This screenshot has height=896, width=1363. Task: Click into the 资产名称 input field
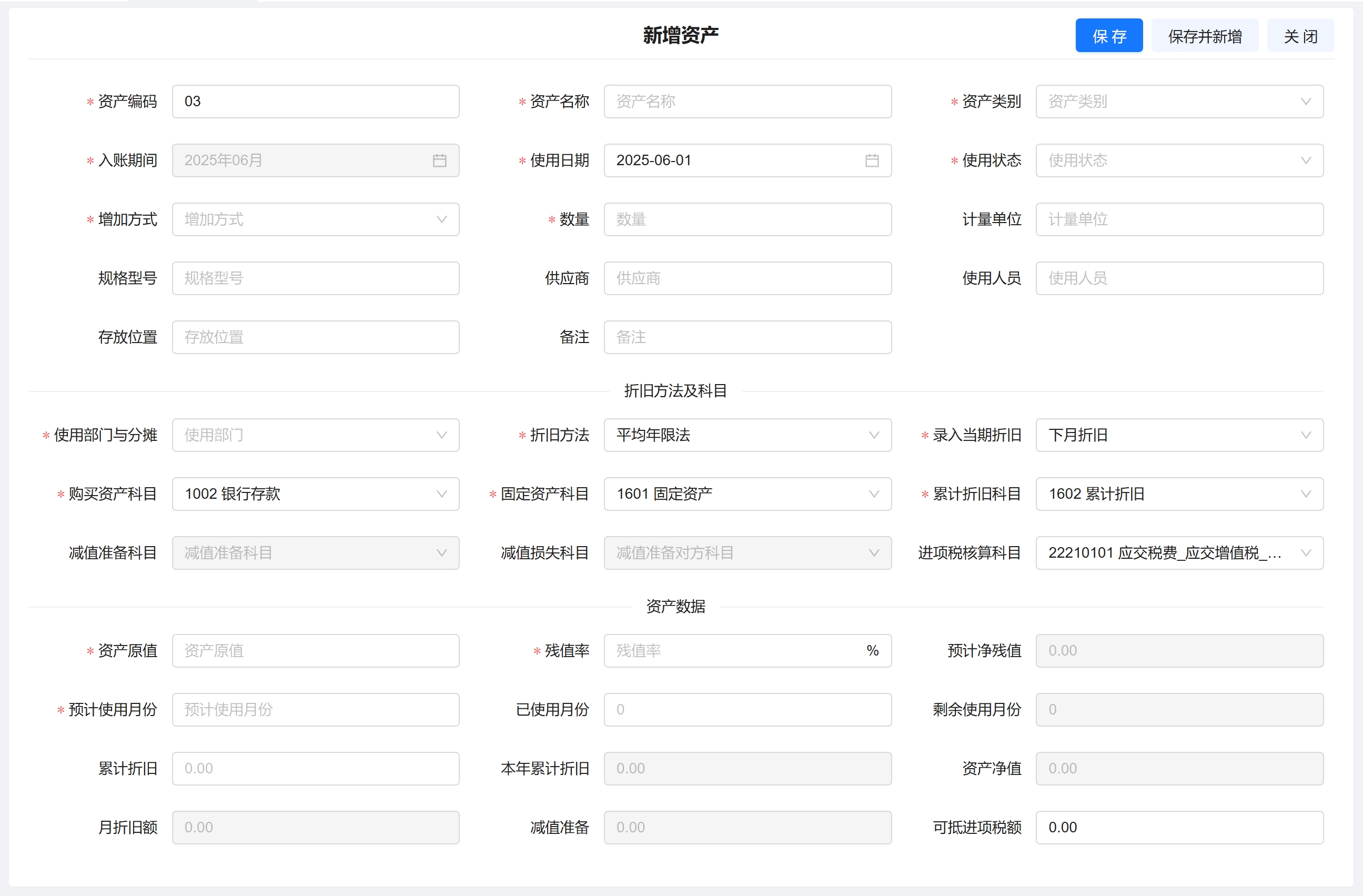(x=748, y=102)
